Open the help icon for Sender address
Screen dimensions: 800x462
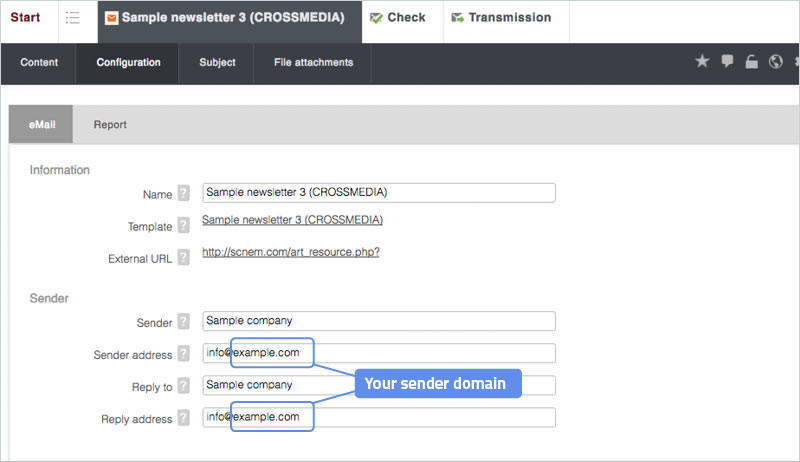(183, 354)
